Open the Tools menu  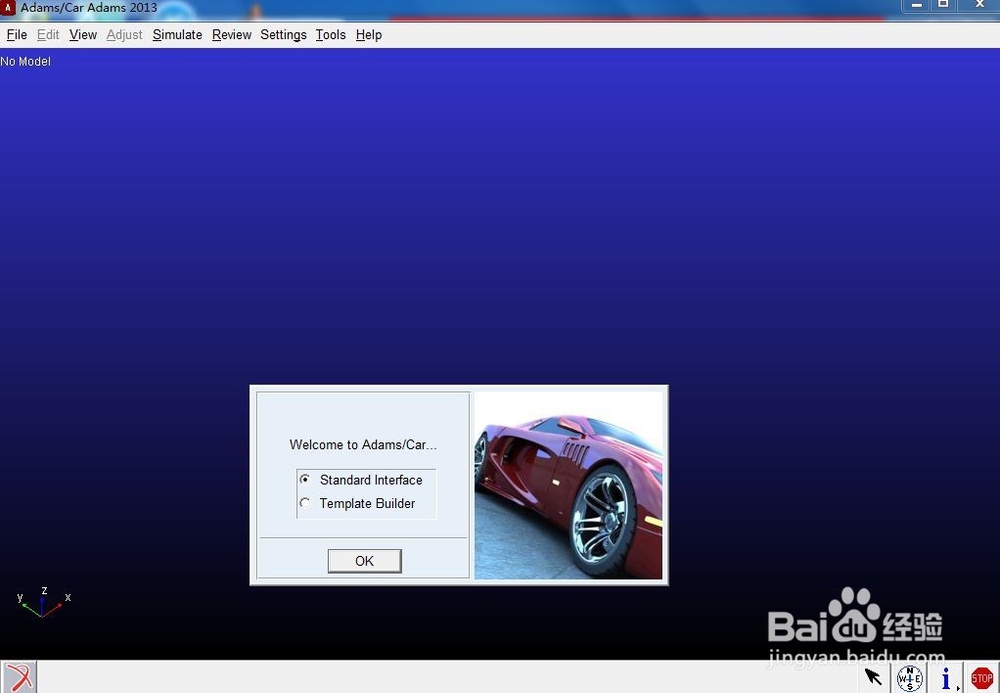point(330,35)
